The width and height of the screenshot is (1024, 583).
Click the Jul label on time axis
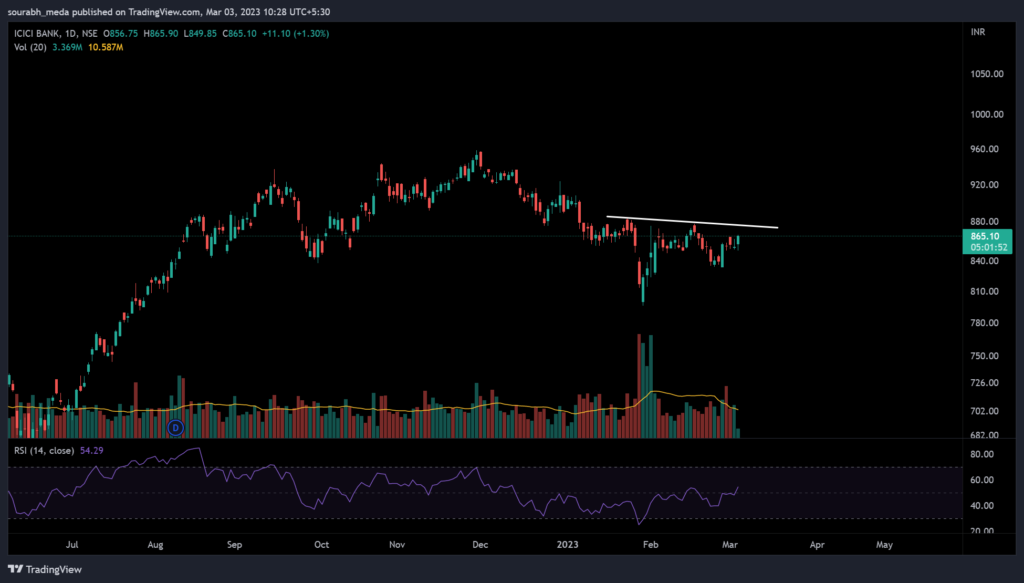point(72,544)
